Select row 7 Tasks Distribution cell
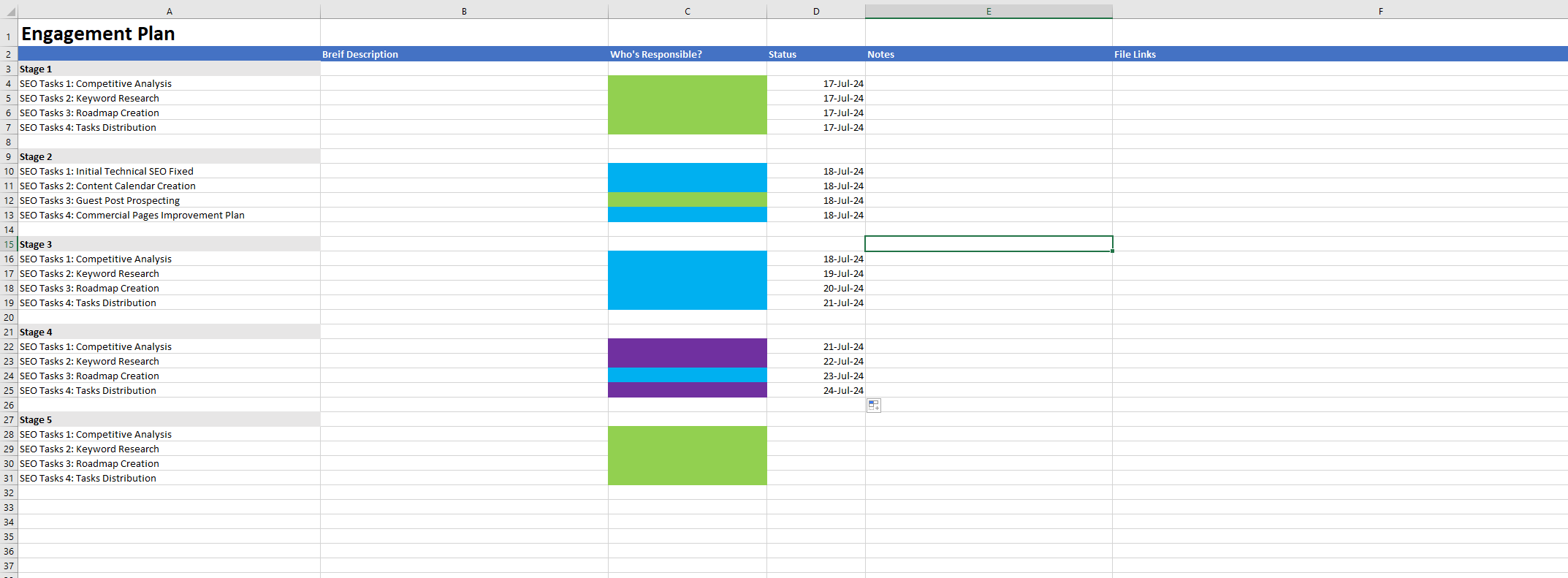 pyautogui.click(x=170, y=127)
